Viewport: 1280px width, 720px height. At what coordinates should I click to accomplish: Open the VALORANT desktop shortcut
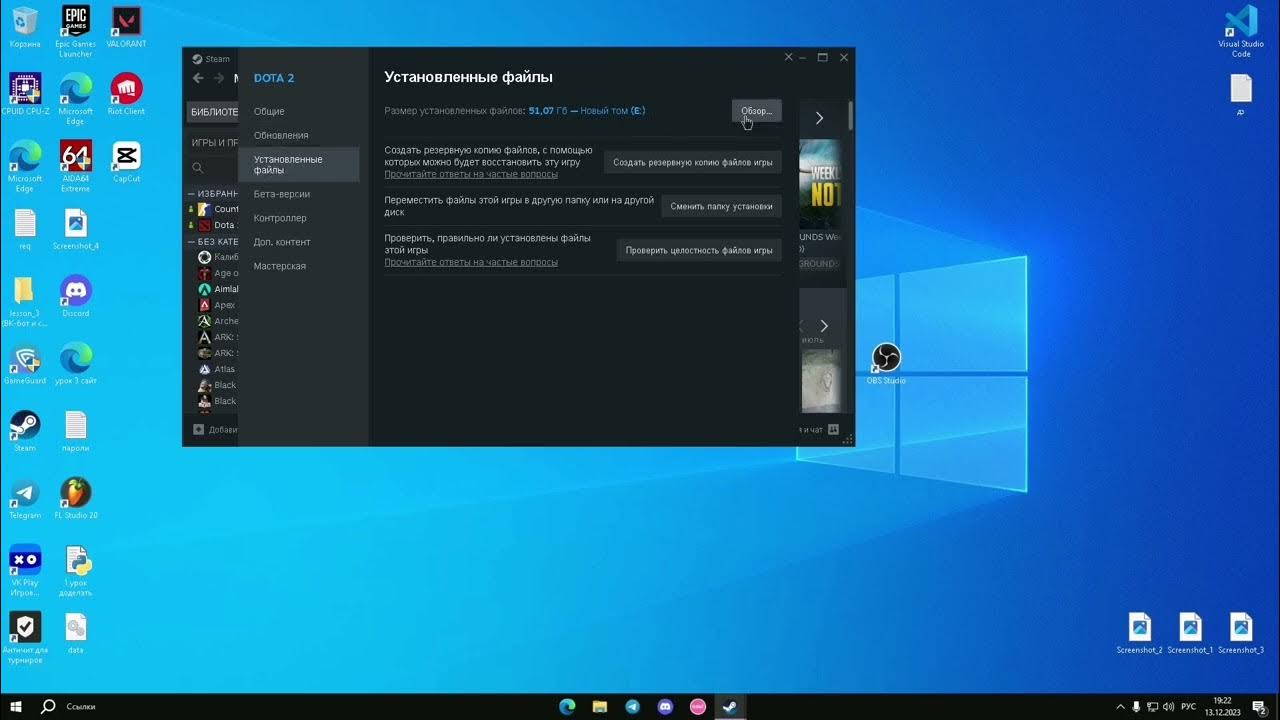[126, 27]
